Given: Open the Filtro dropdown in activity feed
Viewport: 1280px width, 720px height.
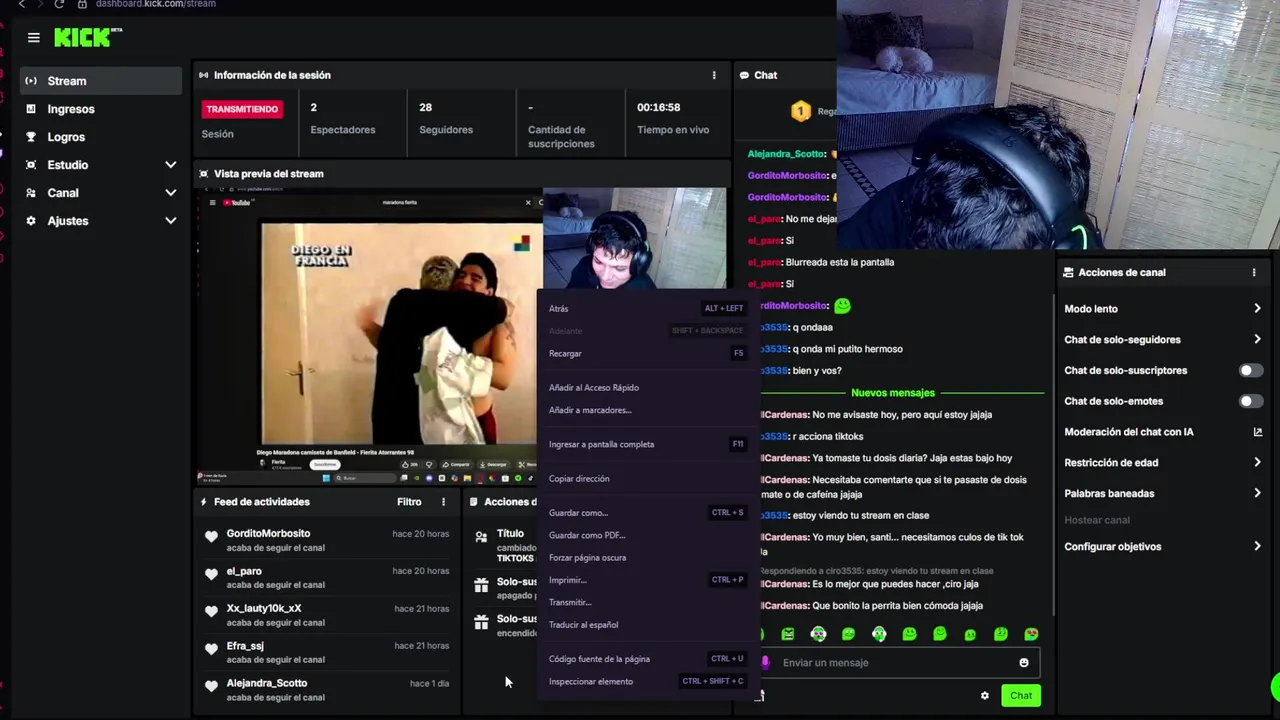Looking at the screenshot, I should pyautogui.click(x=409, y=502).
